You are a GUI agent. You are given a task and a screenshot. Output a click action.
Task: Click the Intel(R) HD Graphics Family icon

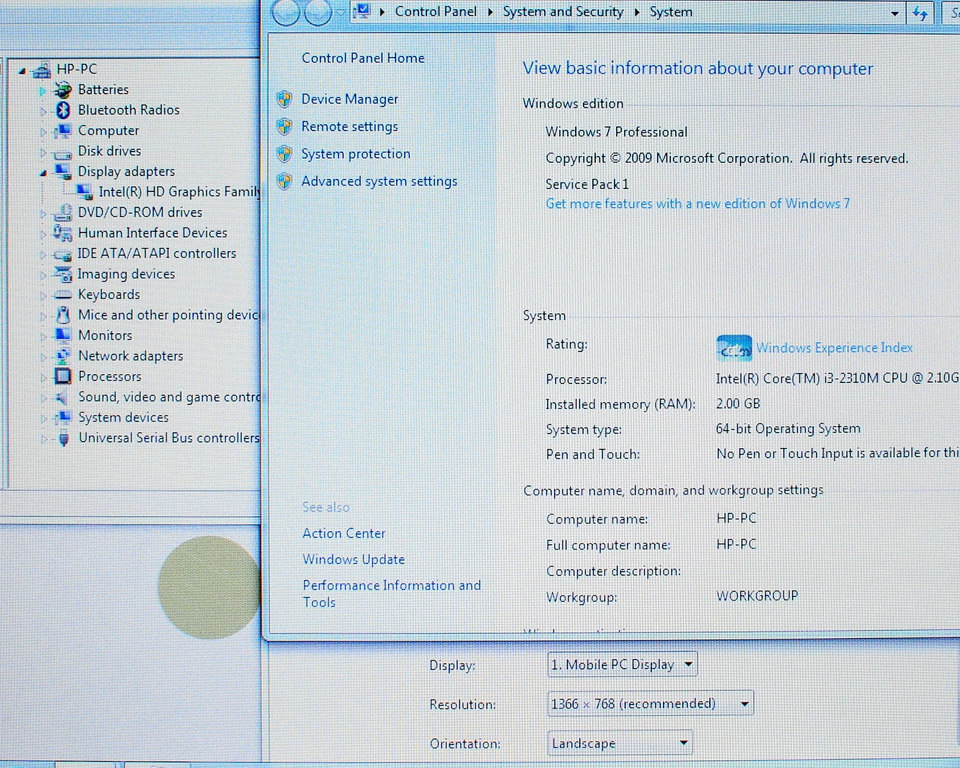[x=84, y=192]
